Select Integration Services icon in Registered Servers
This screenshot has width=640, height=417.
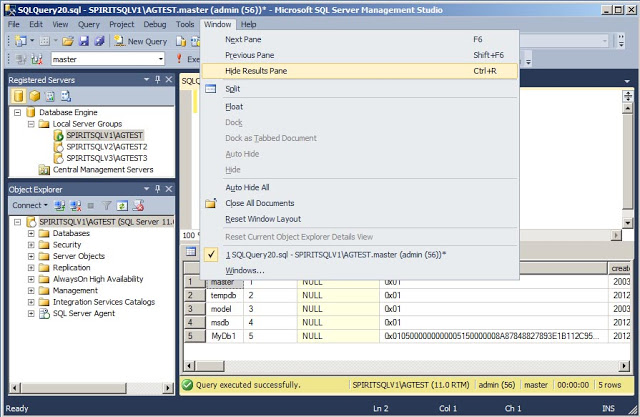pos(66,96)
